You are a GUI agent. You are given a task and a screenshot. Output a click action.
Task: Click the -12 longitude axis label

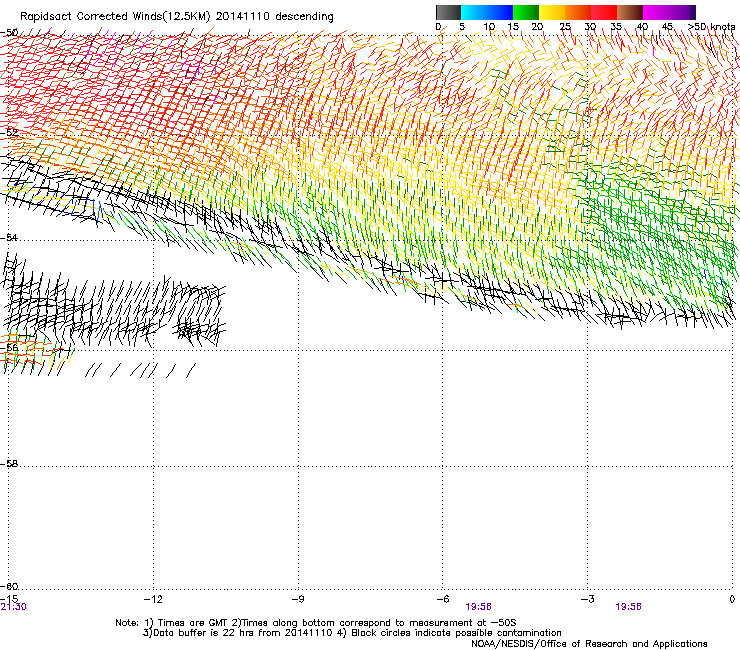coord(153,599)
